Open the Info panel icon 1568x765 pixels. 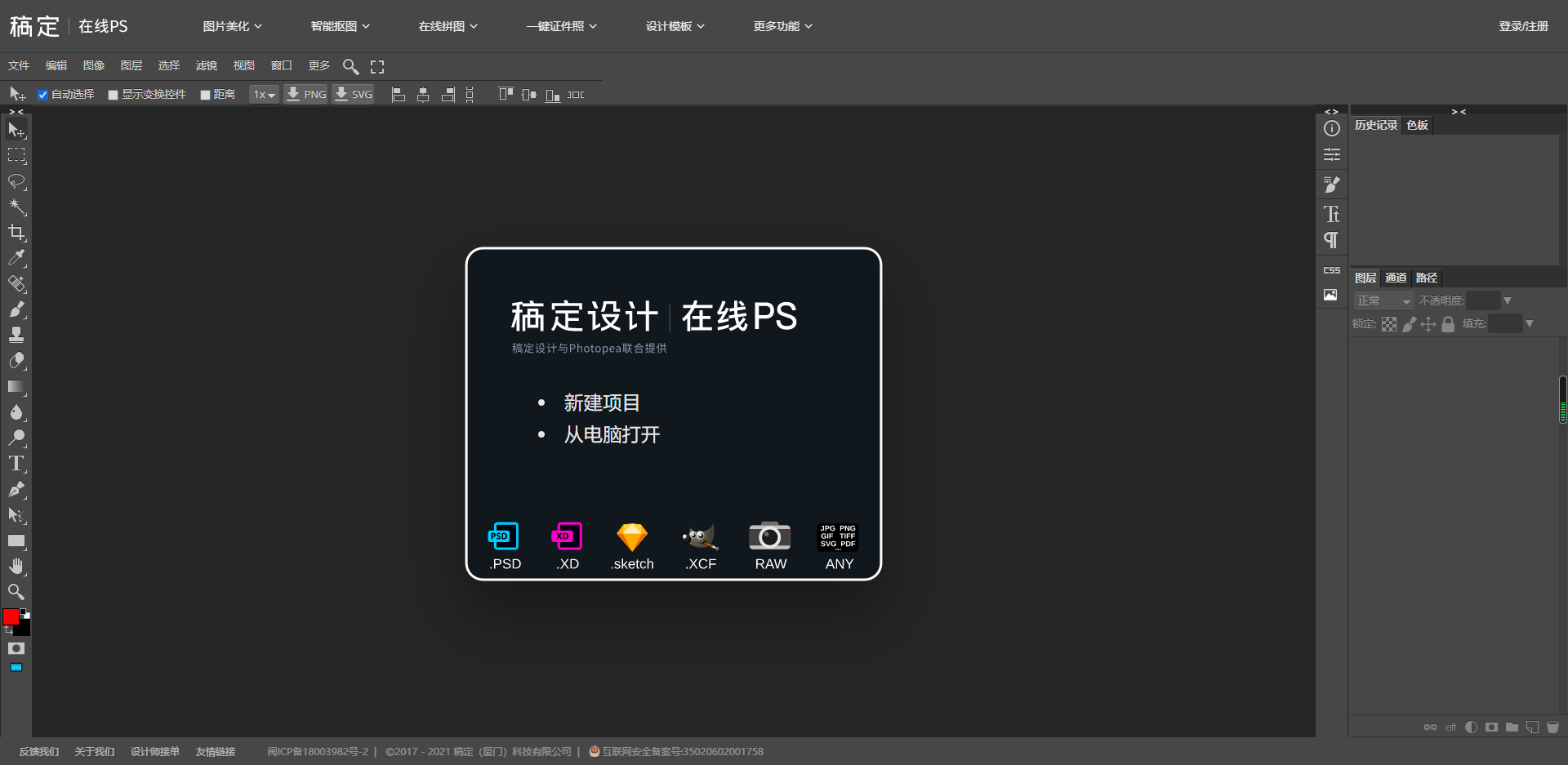(x=1332, y=128)
